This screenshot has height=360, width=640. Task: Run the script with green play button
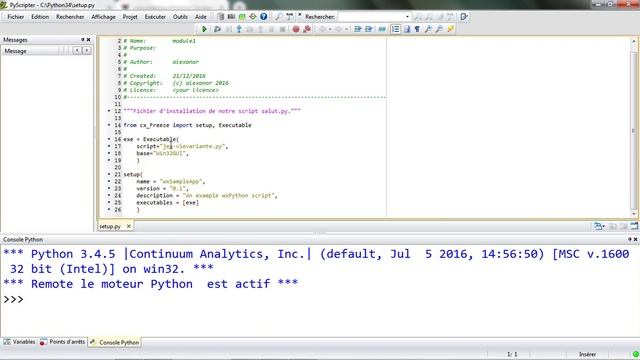coord(204,29)
